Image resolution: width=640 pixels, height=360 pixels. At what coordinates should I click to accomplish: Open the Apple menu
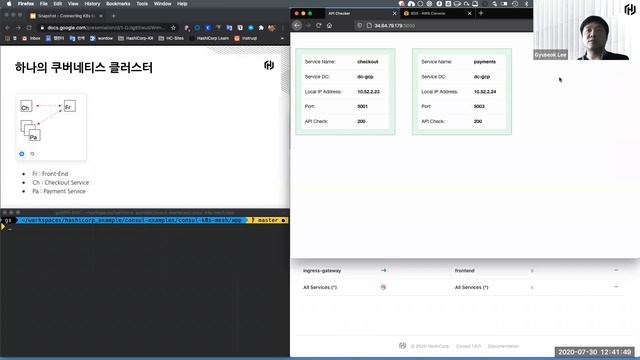point(9,4)
